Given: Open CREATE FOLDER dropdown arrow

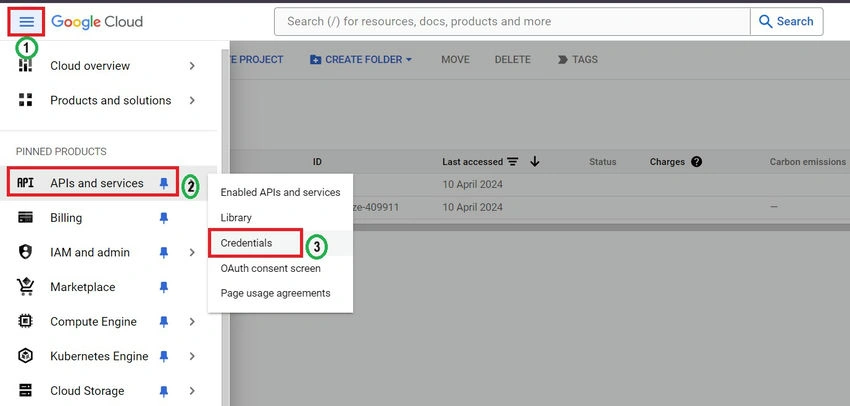Looking at the screenshot, I should (409, 60).
